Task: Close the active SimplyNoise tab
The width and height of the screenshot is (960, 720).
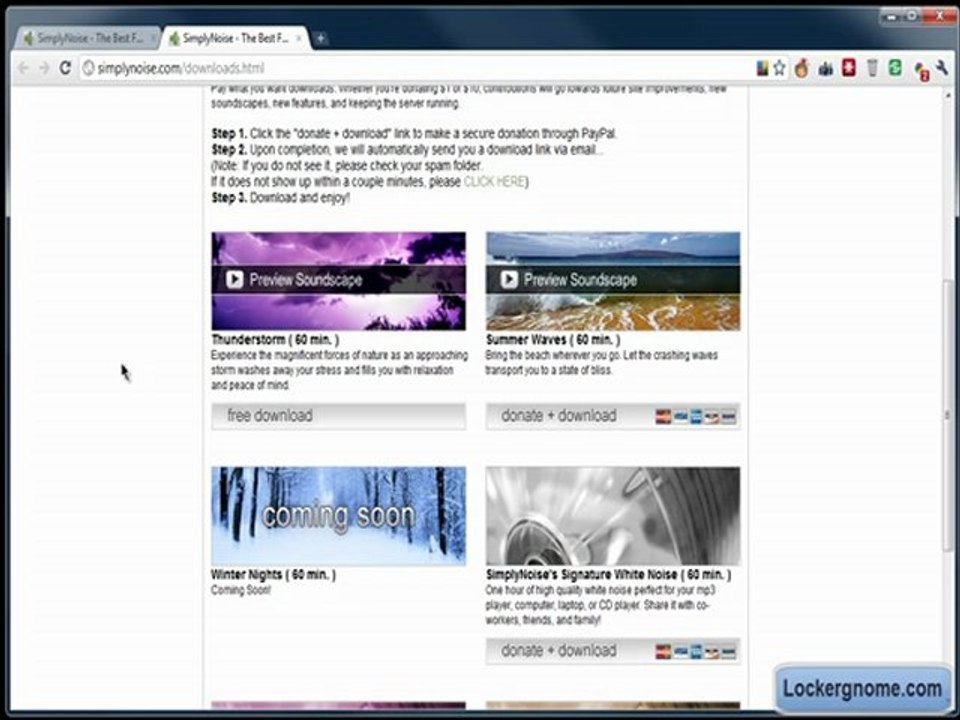Action: [299, 39]
